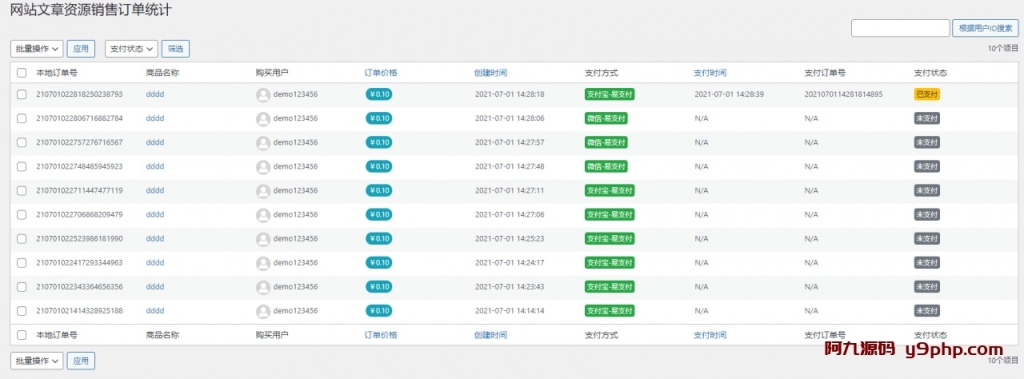Open product link dddd in the 14:14:14 row

[155, 311]
